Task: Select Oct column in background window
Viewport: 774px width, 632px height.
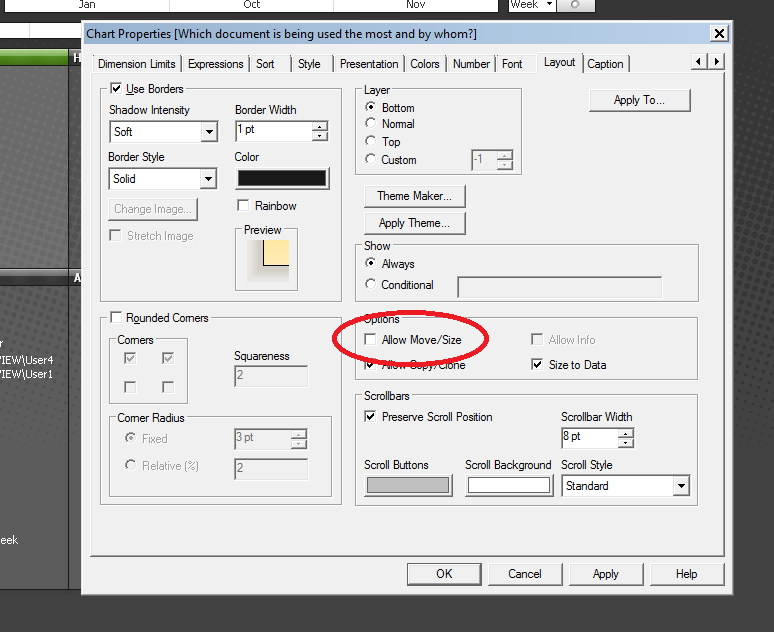Action: 251,5
